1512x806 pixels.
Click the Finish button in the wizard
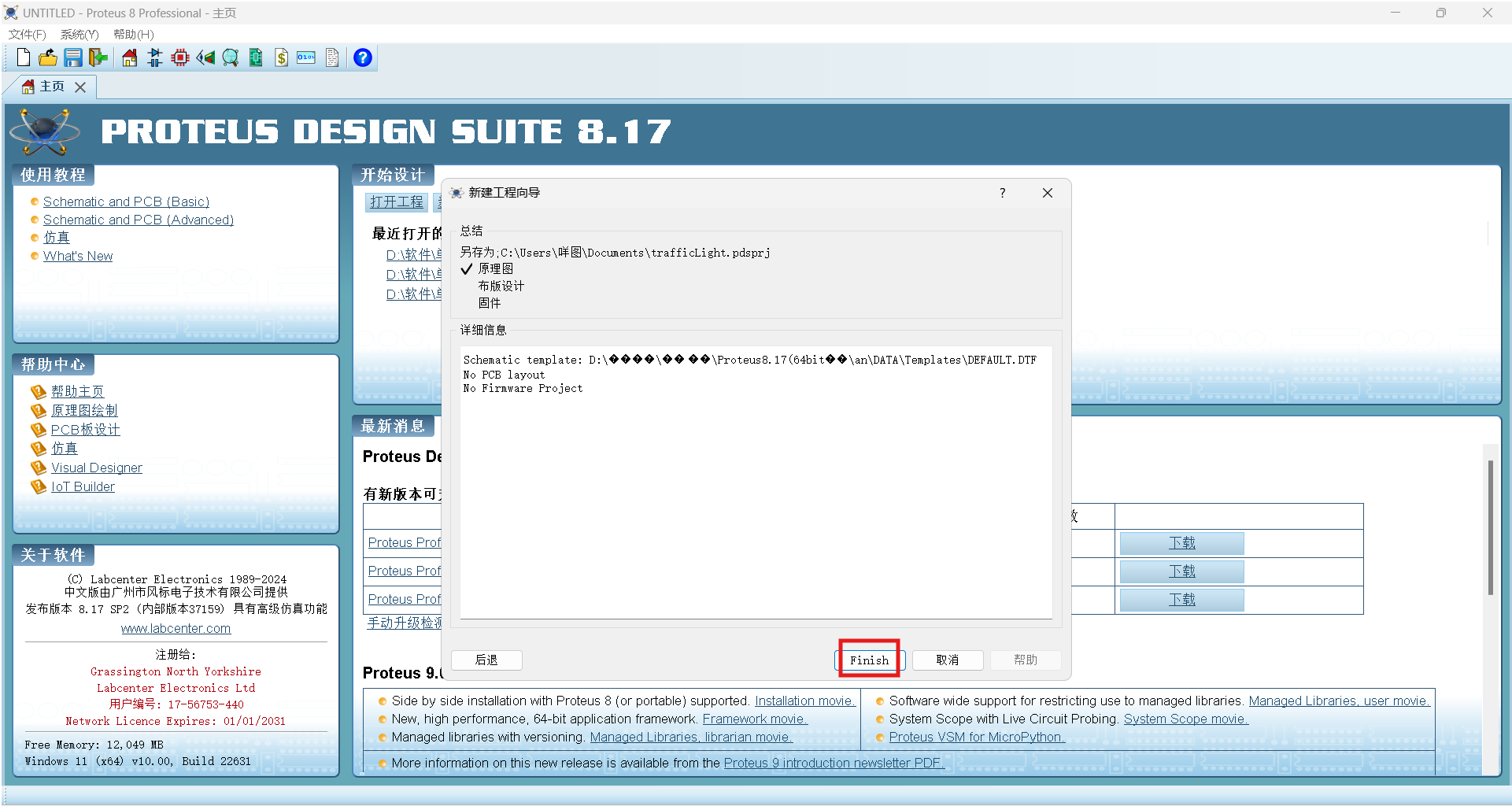point(869,660)
